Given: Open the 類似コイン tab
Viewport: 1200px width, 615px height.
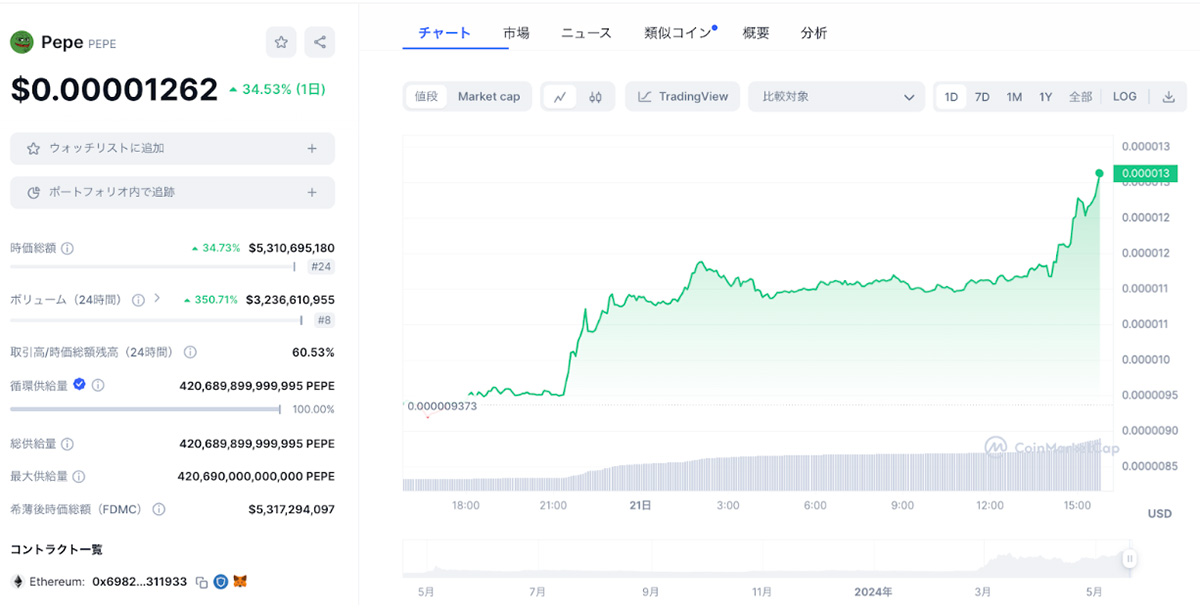Looking at the screenshot, I should click(678, 33).
